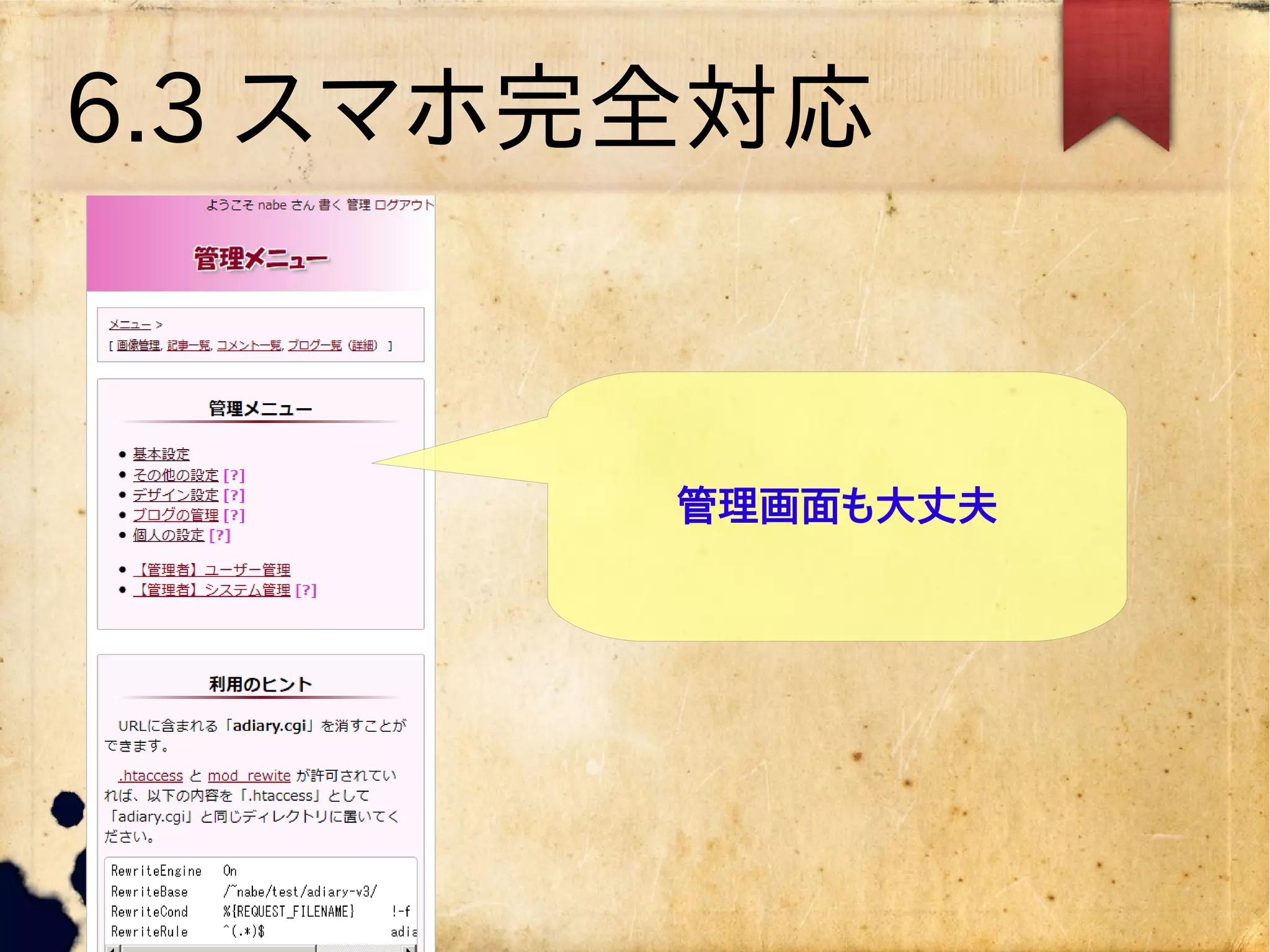Open the ブログ一覧 link
This screenshot has width=1270, height=952.
[315, 345]
